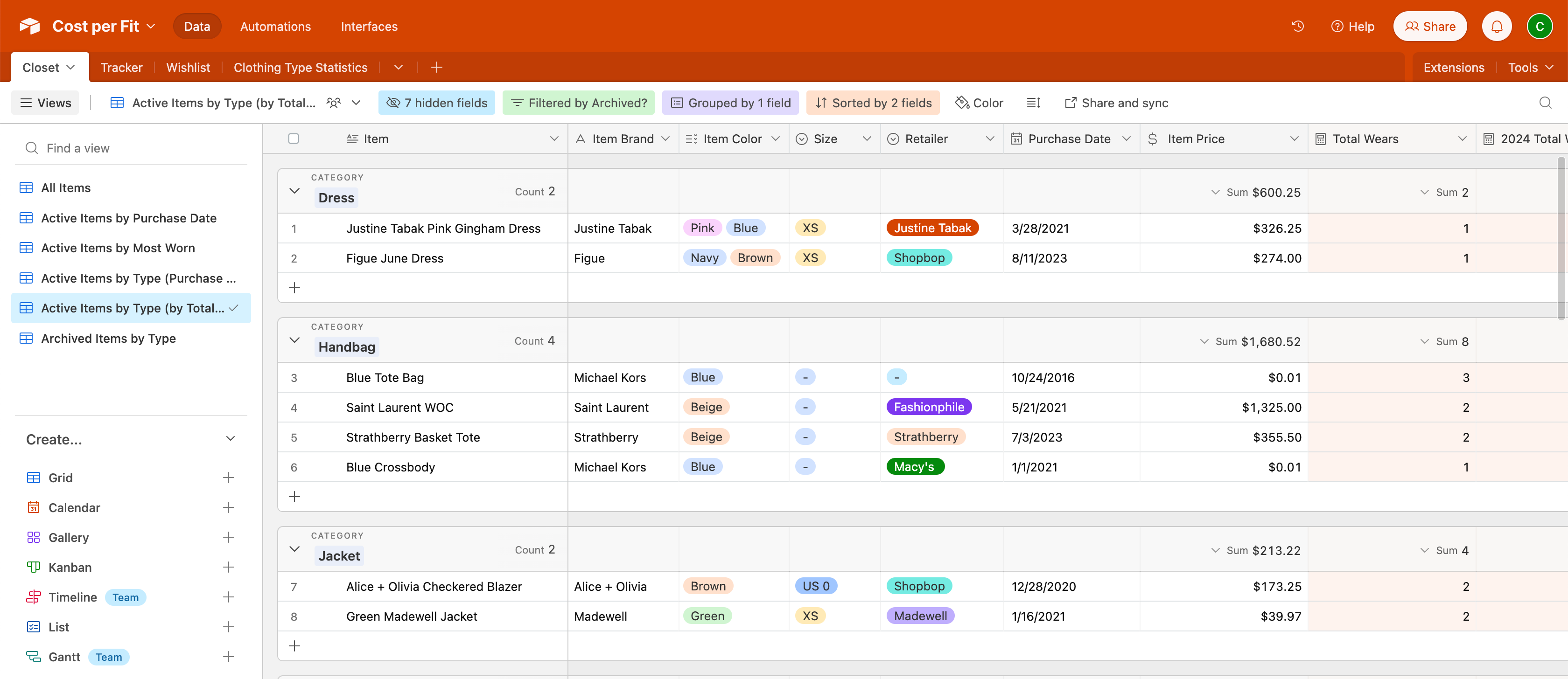Collapse the Dress category group
The height and width of the screenshot is (679, 1568).
294,191
